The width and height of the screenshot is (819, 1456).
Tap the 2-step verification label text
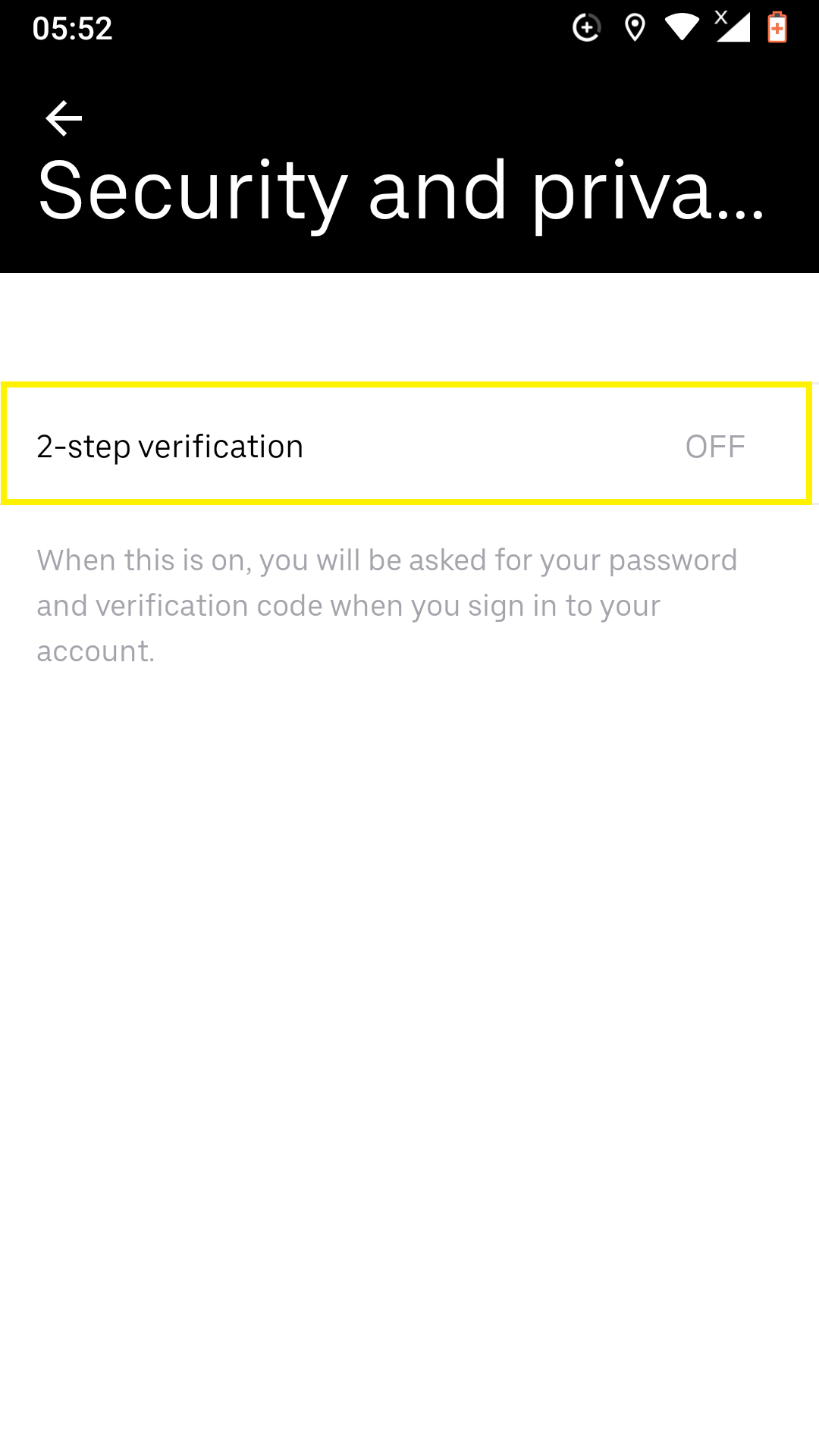pos(170,447)
